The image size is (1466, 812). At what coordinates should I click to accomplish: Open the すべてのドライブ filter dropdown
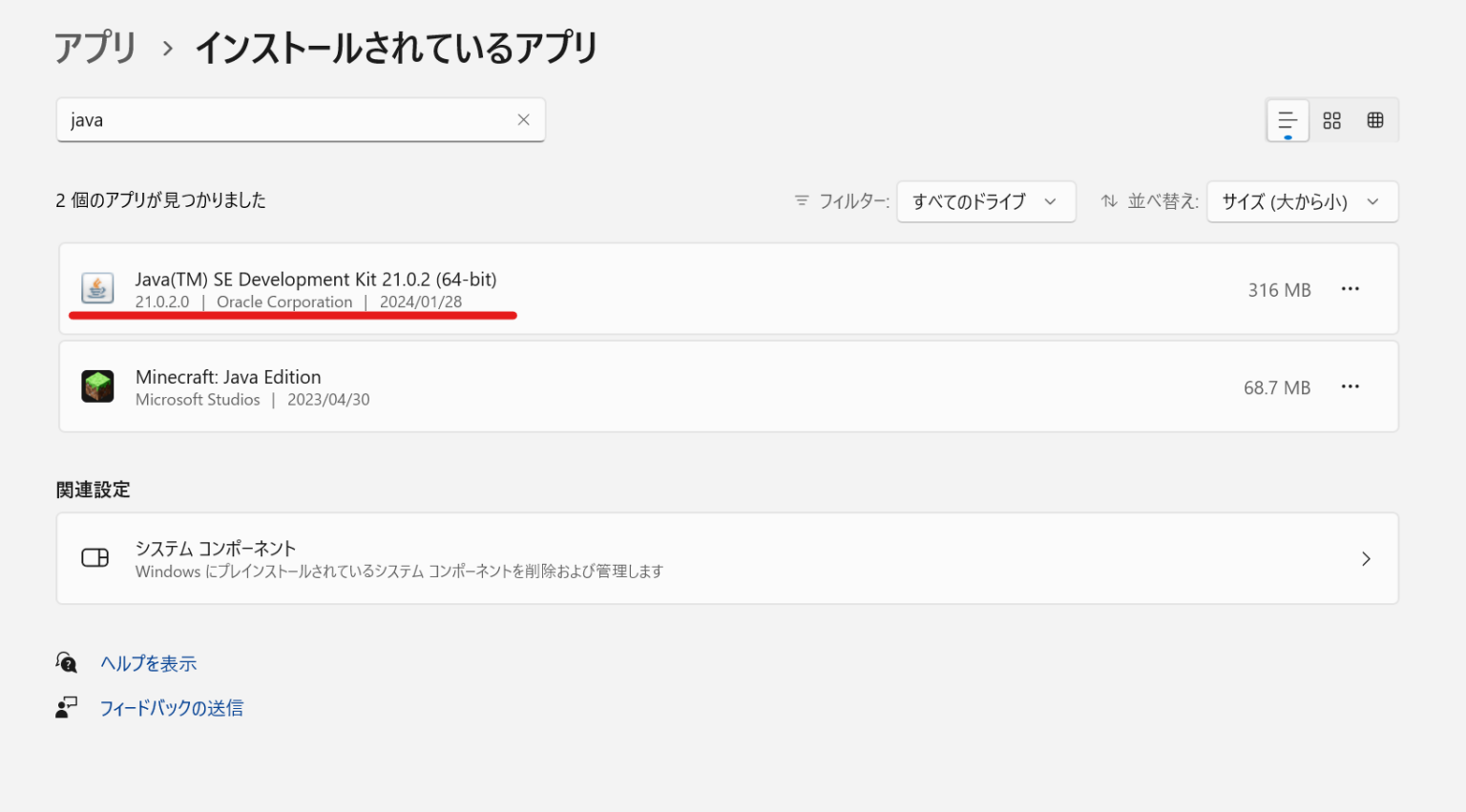(x=986, y=201)
